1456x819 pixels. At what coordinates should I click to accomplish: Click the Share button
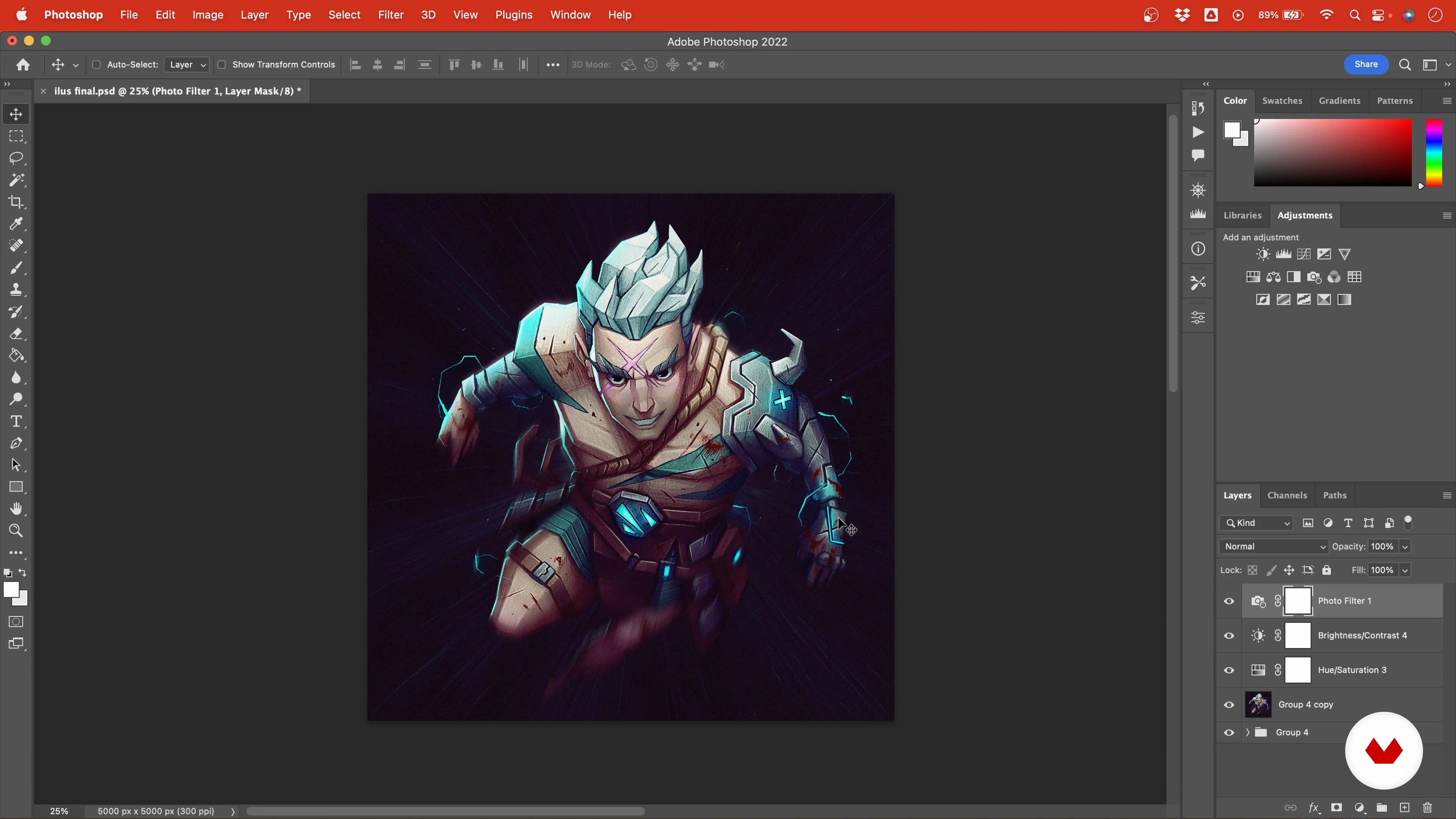(x=1366, y=64)
